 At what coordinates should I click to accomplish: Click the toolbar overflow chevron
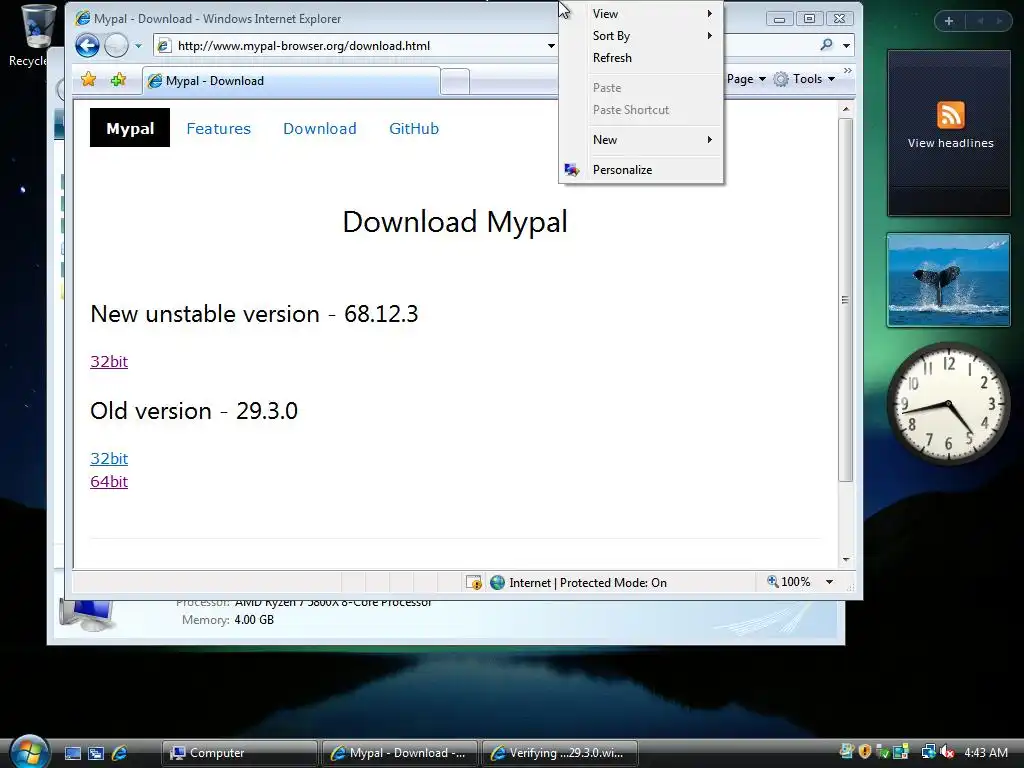click(847, 71)
